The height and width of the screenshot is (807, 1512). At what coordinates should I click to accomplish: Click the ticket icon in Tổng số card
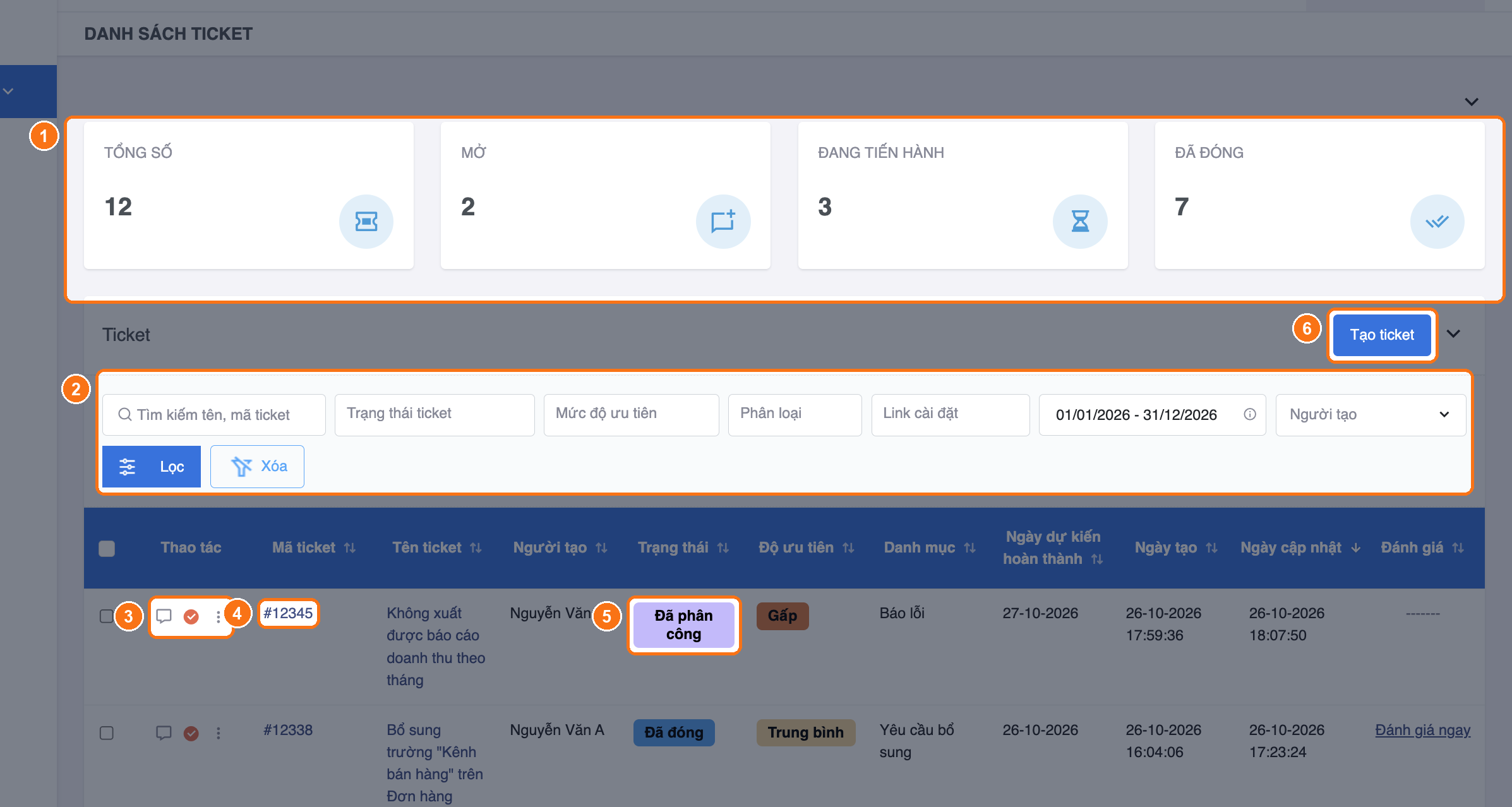pos(366,222)
